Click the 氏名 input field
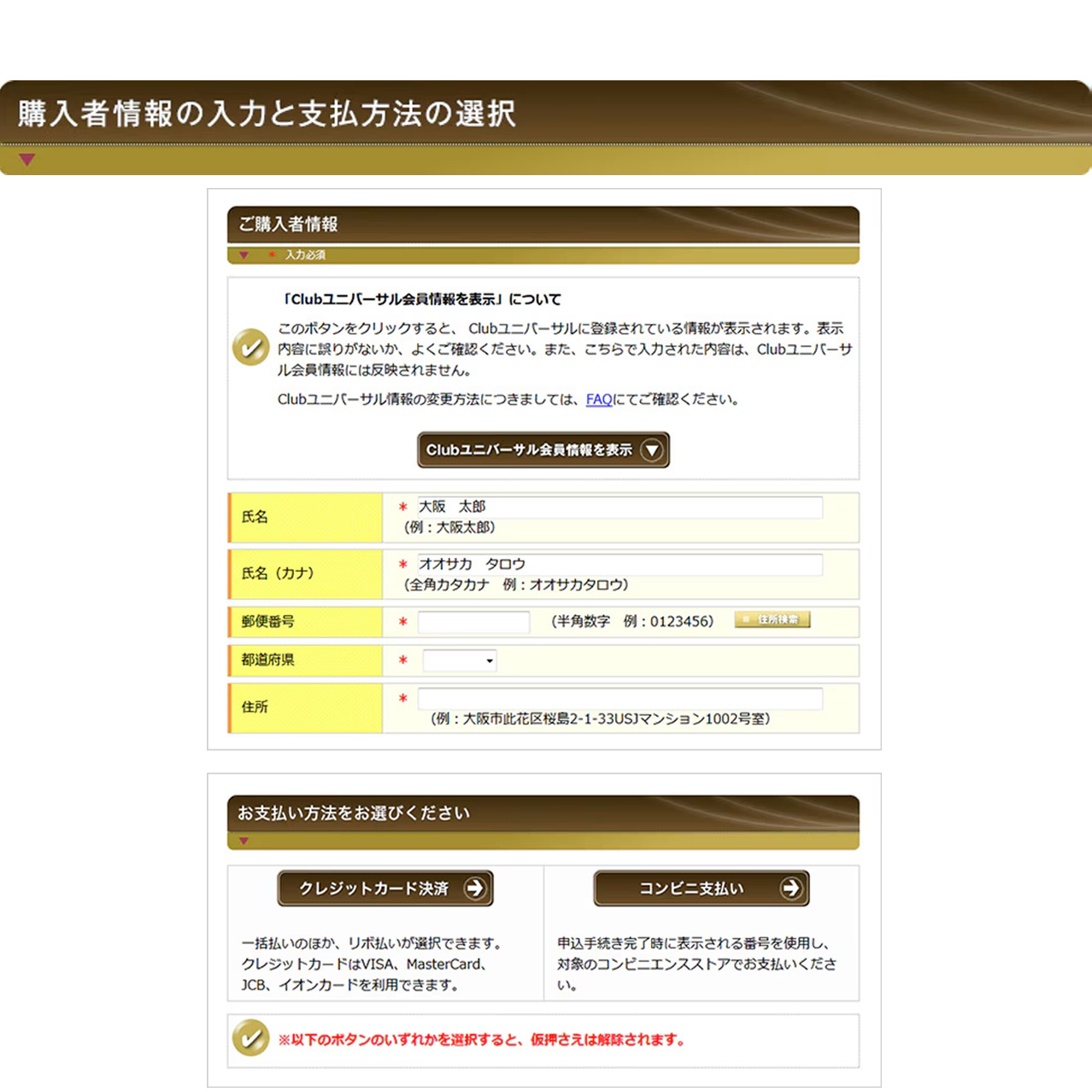This screenshot has width=1092, height=1092. tap(619, 507)
